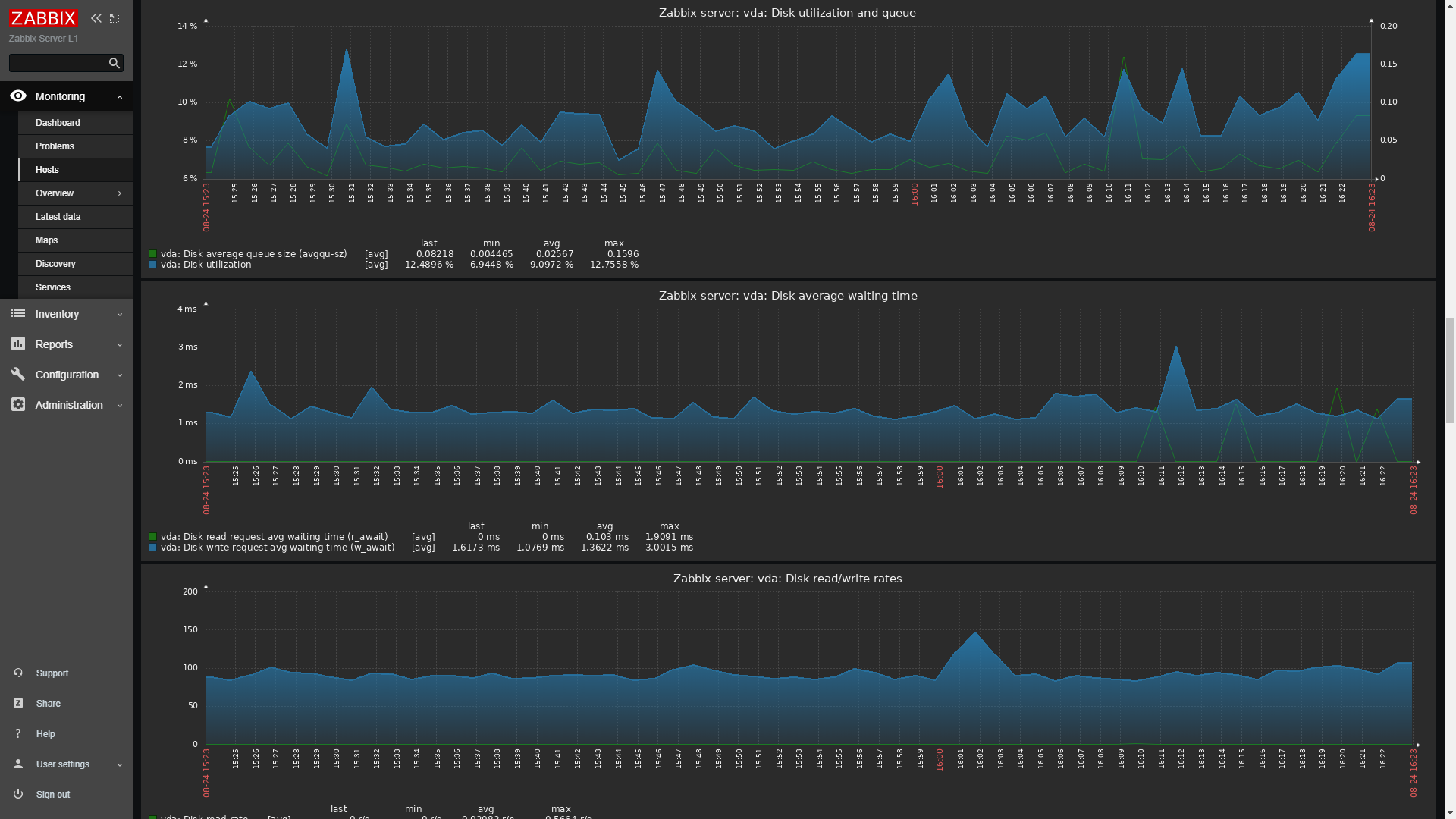Viewport: 1456px width, 819px height.
Task: Click the Reports section label
Action: pos(54,344)
